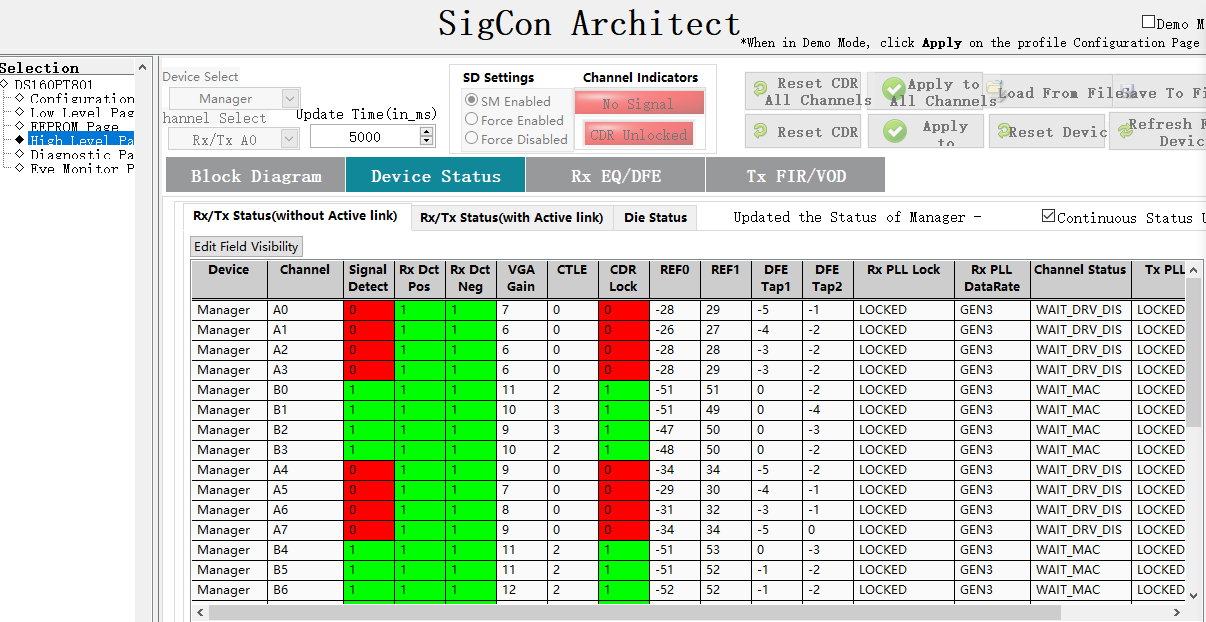
Task: Select the High Level Page tree item
Action: pos(82,141)
